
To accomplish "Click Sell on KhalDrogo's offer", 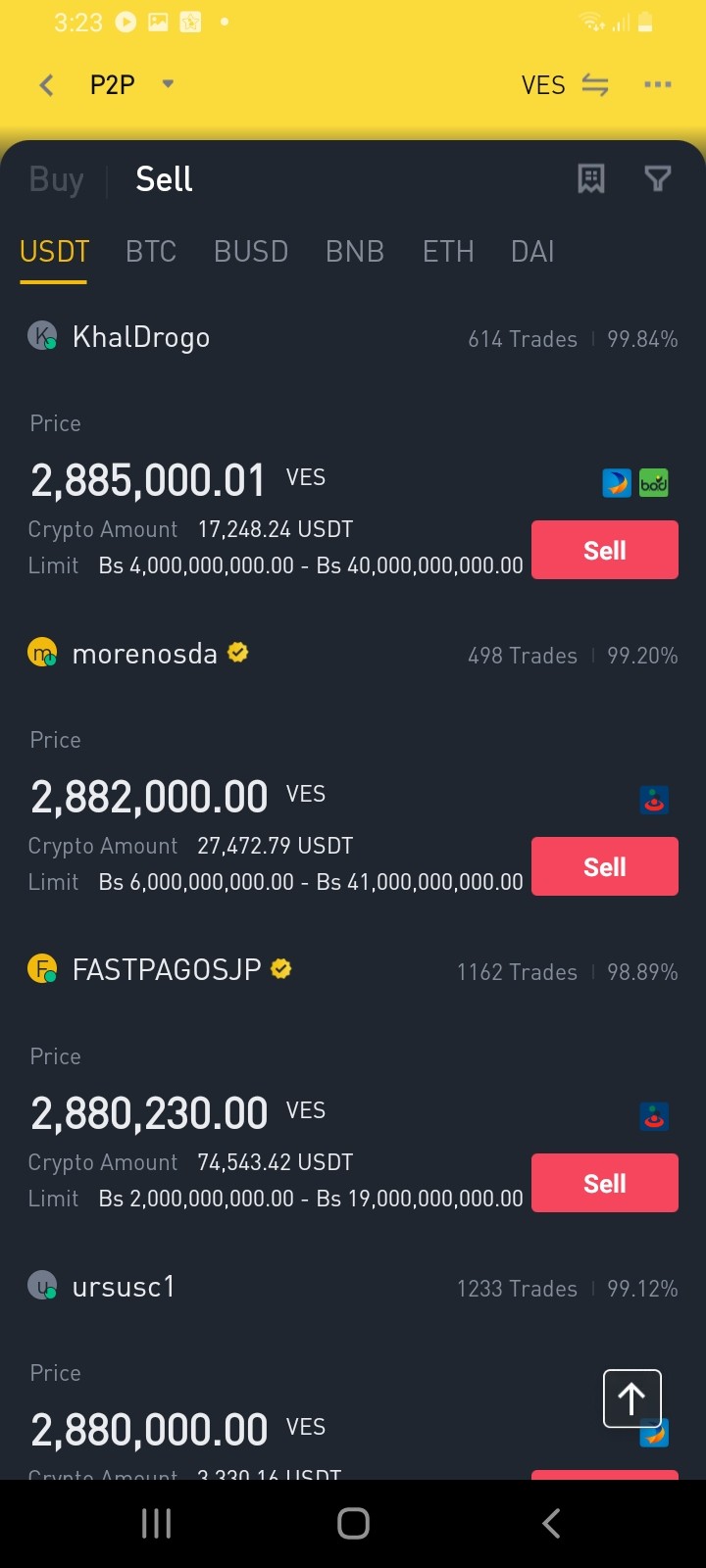I will coord(605,550).
